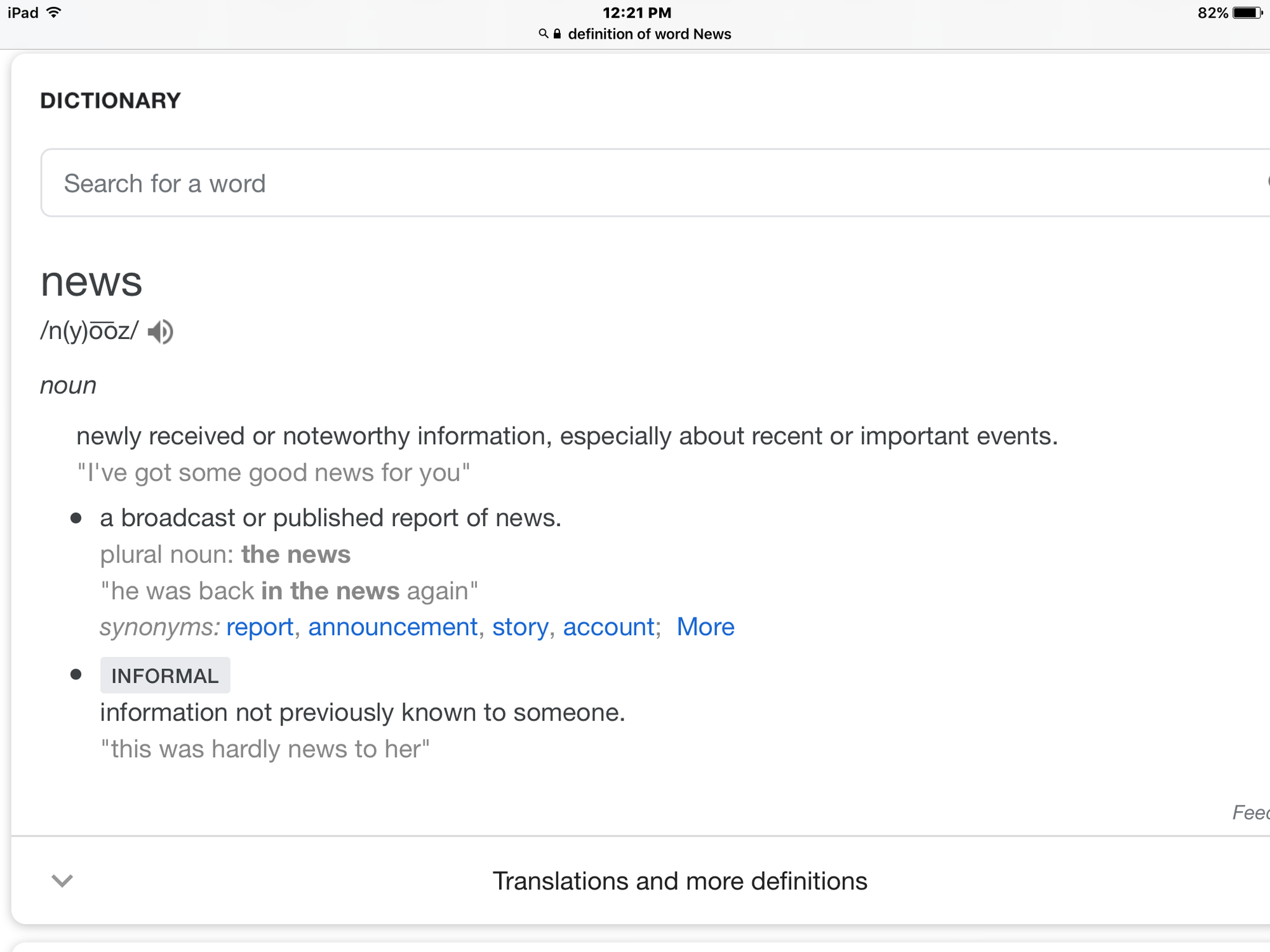The width and height of the screenshot is (1270, 952).
Task: Tap the headword news title
Action: (x=91, y=282)
